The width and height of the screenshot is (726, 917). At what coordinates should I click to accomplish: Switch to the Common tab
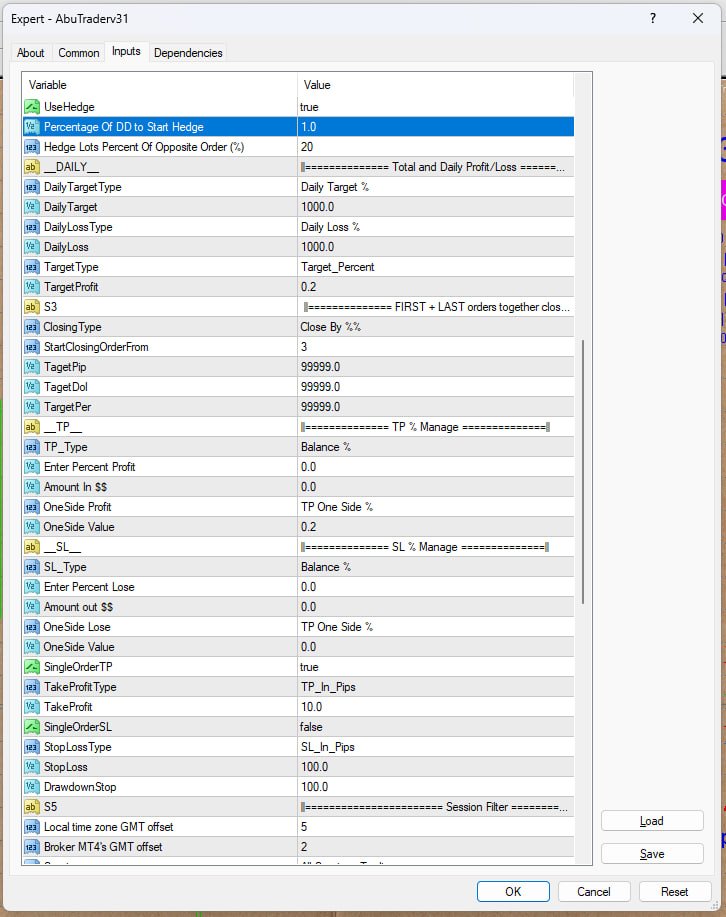[78, 53]
